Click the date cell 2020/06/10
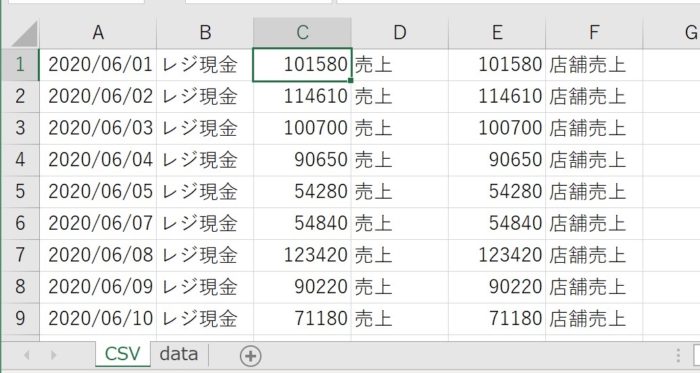 coord(98,318)
